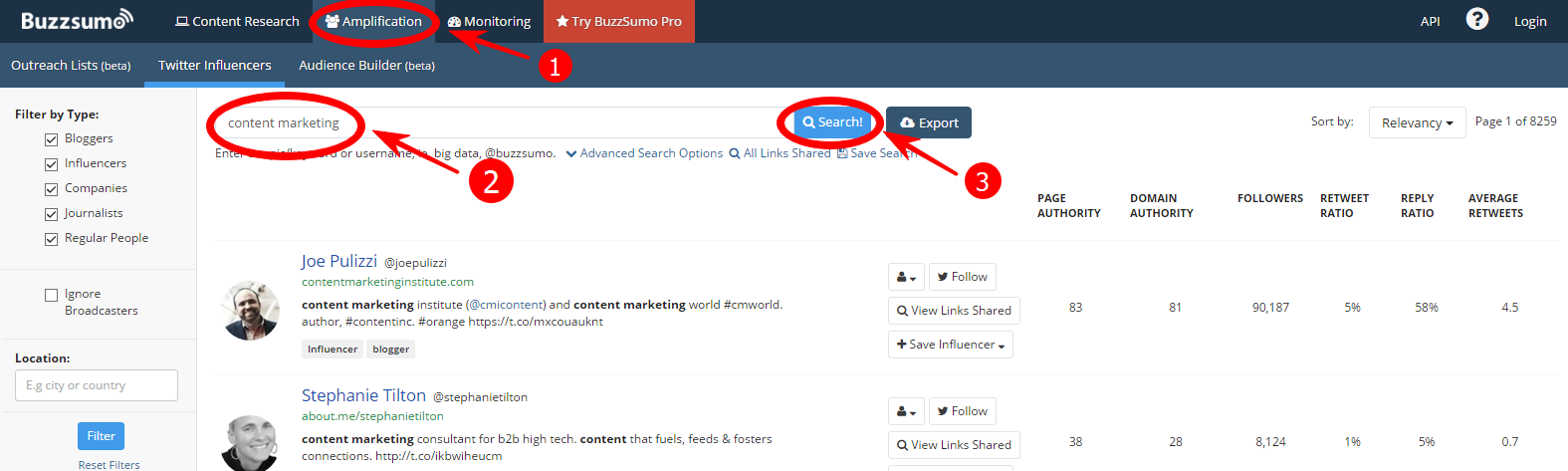Follow Stephanie Tilton on Twitter
The height and width of the screenshot is (471, 1568).
click(x=962, y=411)
